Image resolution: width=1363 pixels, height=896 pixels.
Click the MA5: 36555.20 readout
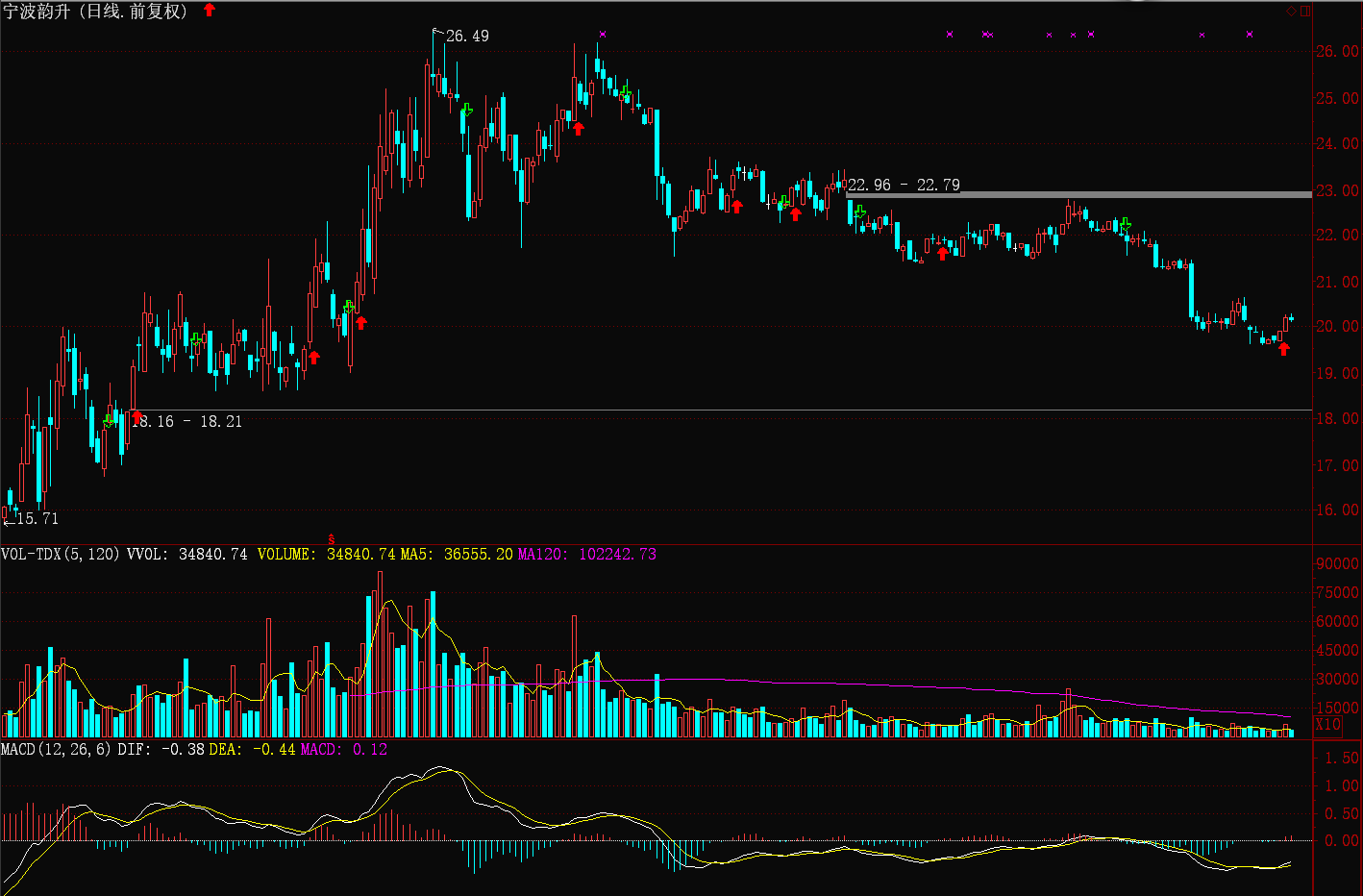coord(457,554)
